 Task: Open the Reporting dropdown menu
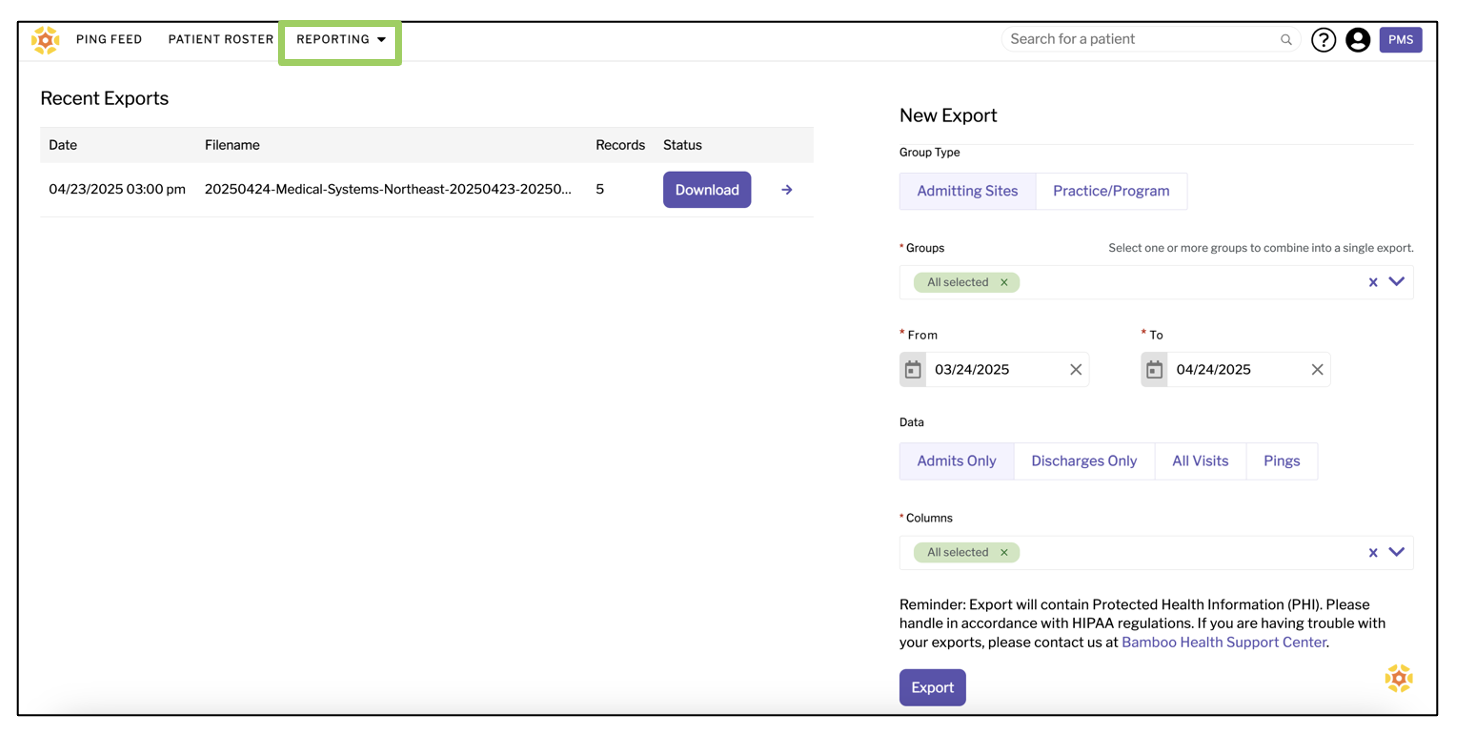pos(341,40)
